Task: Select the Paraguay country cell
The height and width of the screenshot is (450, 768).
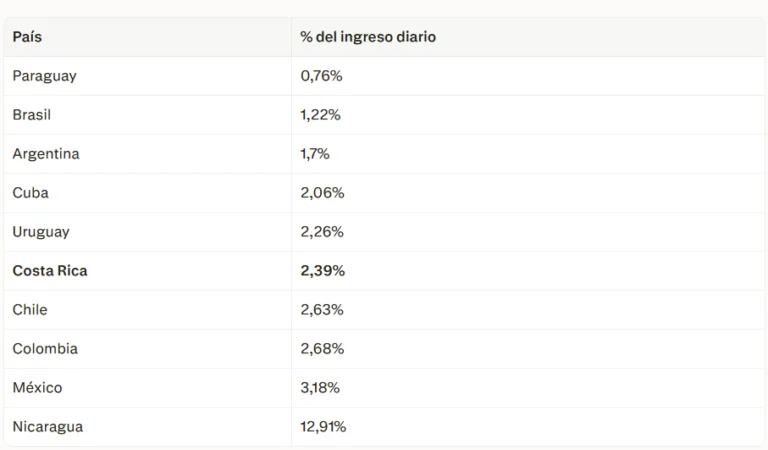Action: (x=45, y=76)
